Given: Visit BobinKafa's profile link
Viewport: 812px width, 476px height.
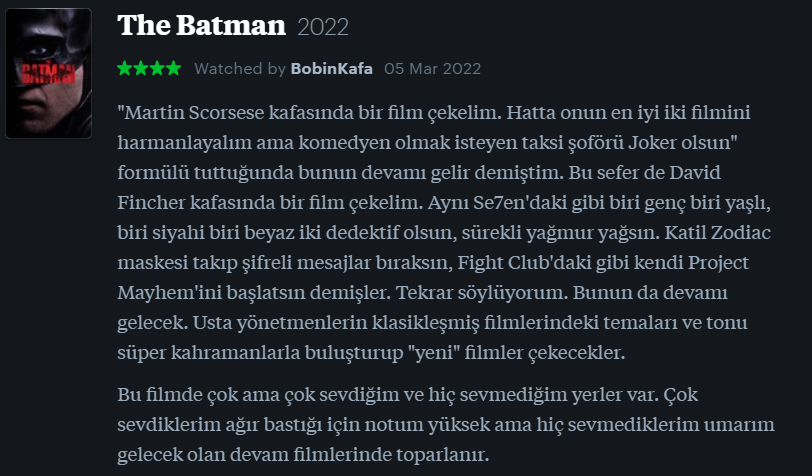Looking at the screenshot, I should (x=331, y=69).
